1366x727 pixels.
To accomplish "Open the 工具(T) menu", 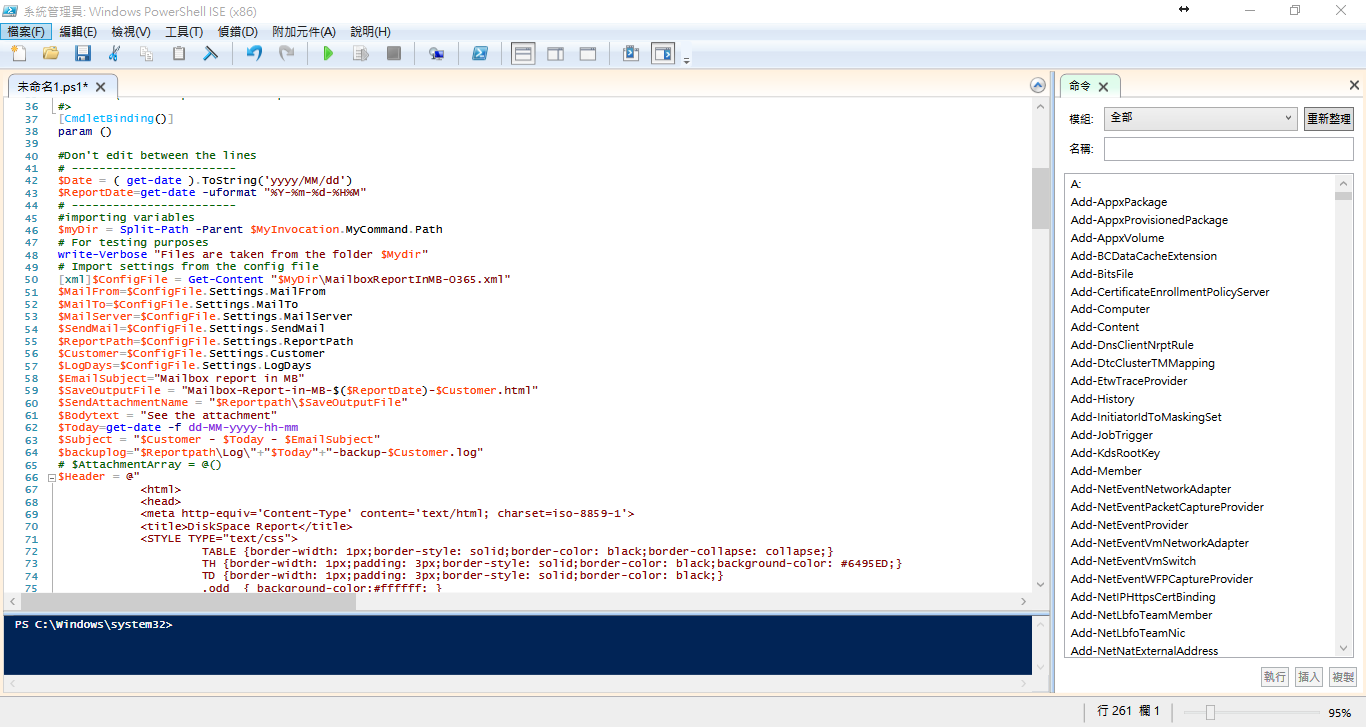I will (184, 32).
